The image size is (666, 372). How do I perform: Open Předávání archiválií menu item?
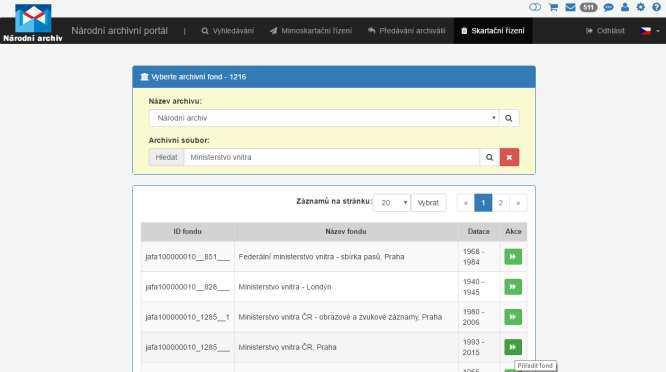pos(406,31)
